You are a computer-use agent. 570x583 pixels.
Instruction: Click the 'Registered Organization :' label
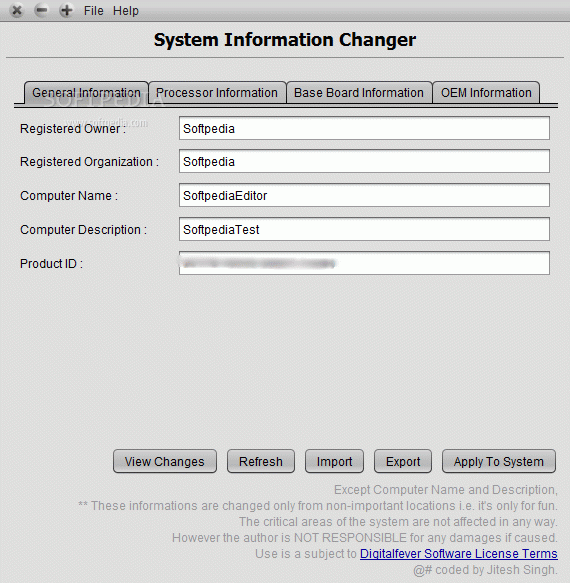(89, 162)
